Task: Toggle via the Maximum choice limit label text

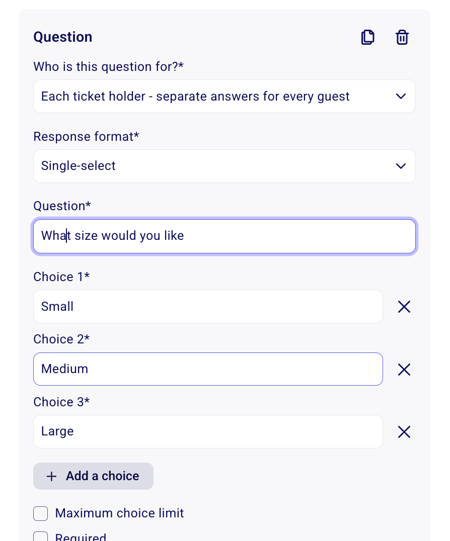Action: [119, 513]
